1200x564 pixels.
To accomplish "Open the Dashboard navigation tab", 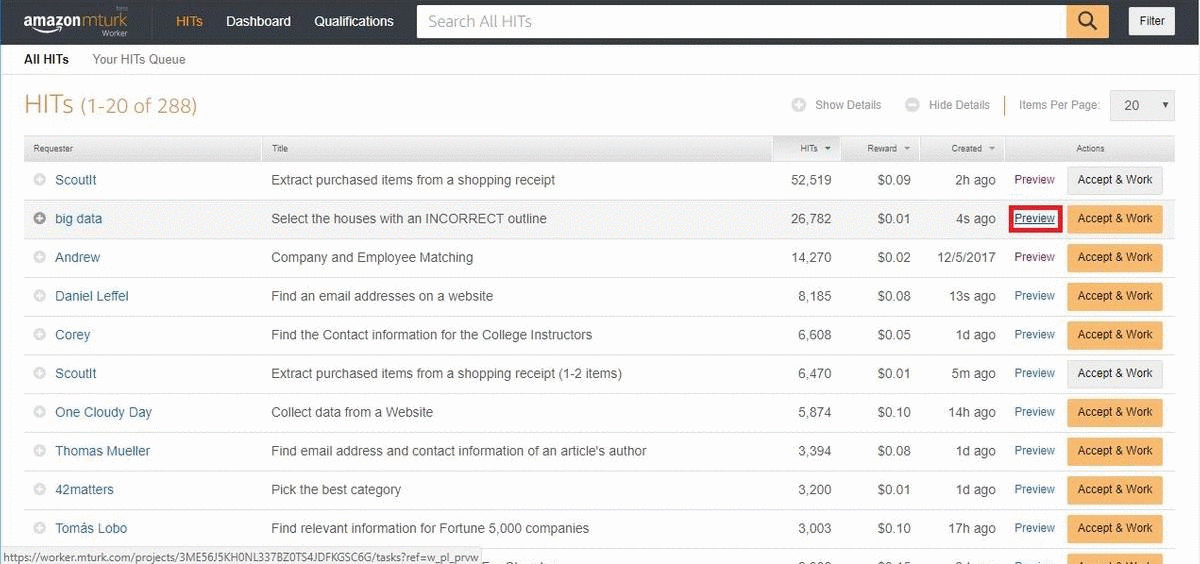I will 258,21.
